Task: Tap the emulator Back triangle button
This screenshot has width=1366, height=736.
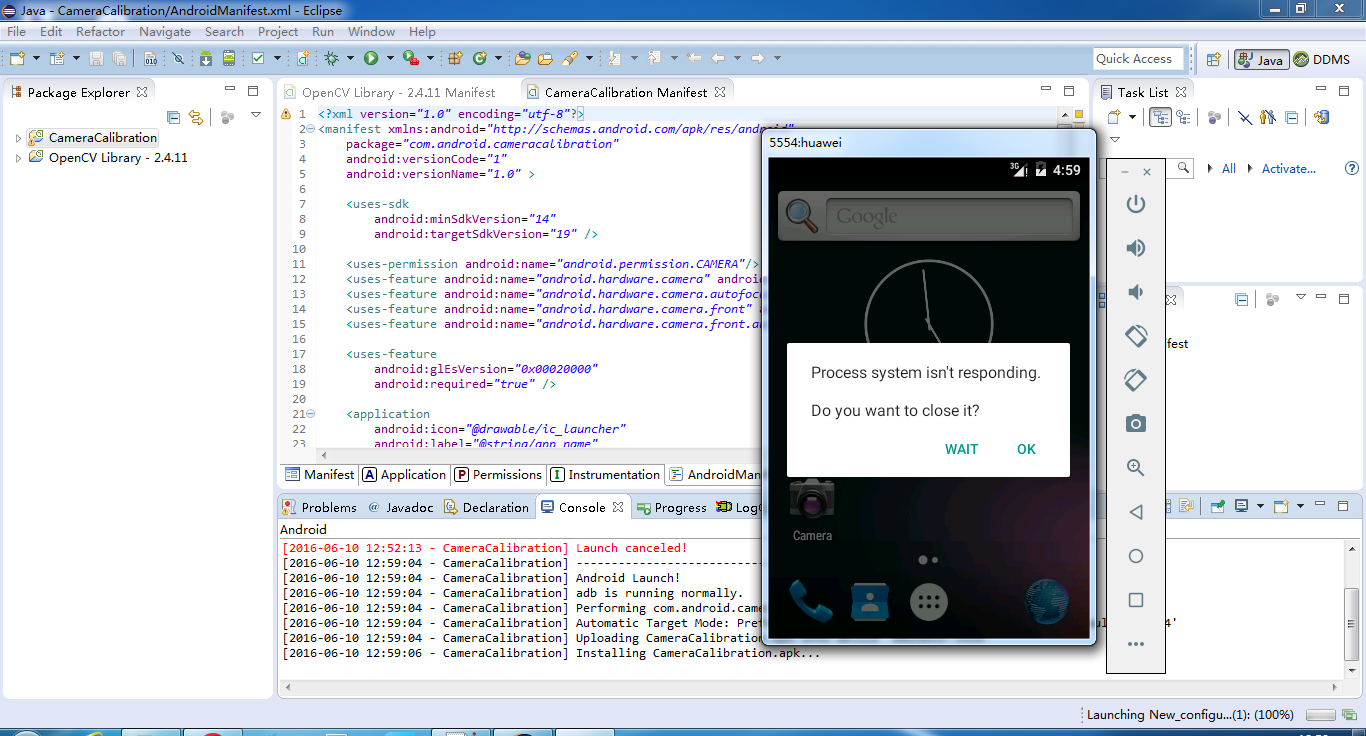Action: click(x=1135, y=512)
